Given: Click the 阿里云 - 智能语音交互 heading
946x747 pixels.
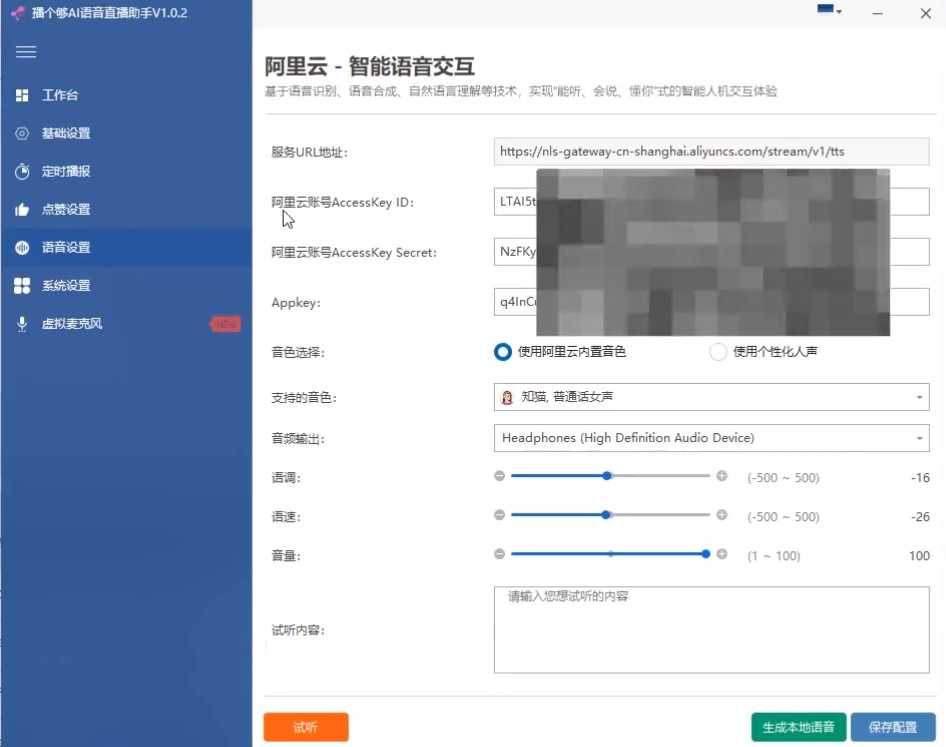Looking at the screenshot, I should (370, 66).
